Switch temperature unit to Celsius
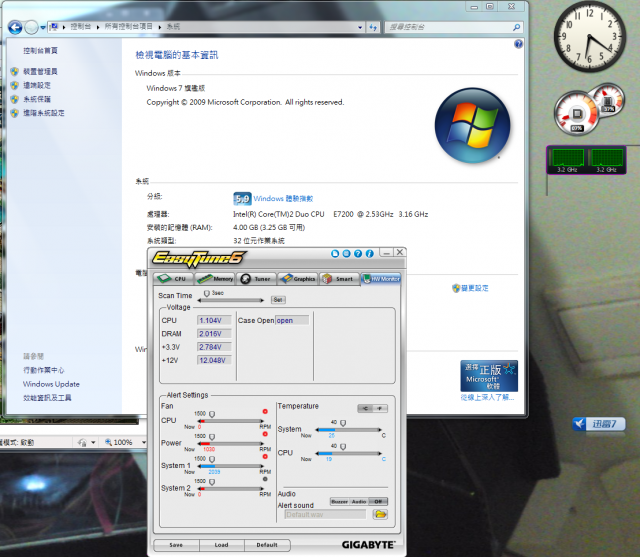 [365, 408]
